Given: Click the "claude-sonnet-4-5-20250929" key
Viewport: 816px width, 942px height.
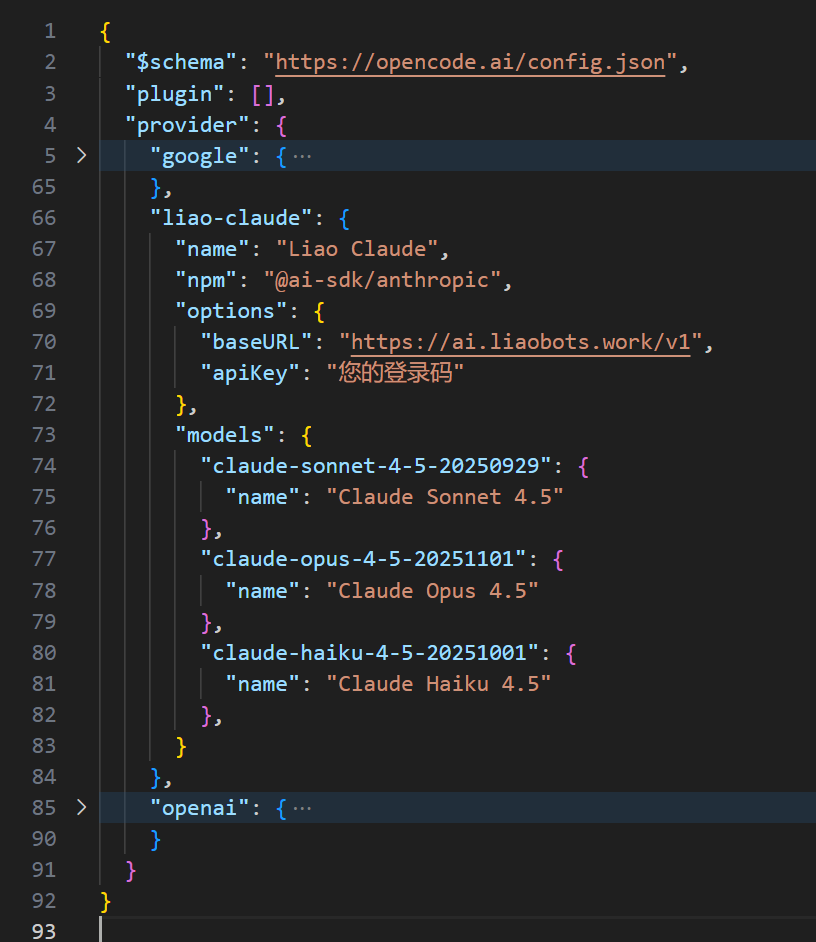Looking at the screenshot, I should point(376,466).
